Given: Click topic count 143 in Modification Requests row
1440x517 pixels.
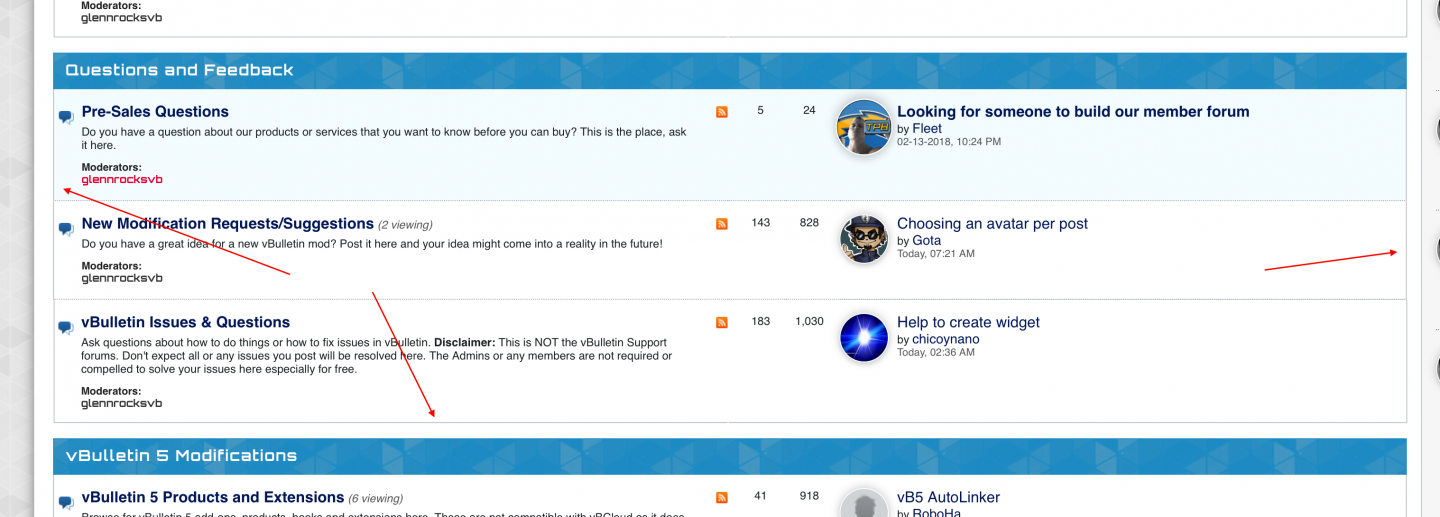Looking at the screenshot, I should 761,223.
